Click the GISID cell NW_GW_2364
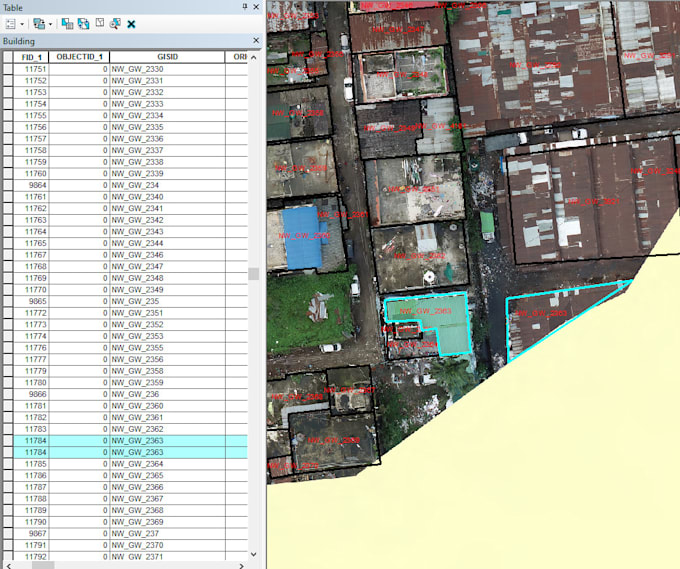This screenshot has width=680, height=569. [167, 464]
